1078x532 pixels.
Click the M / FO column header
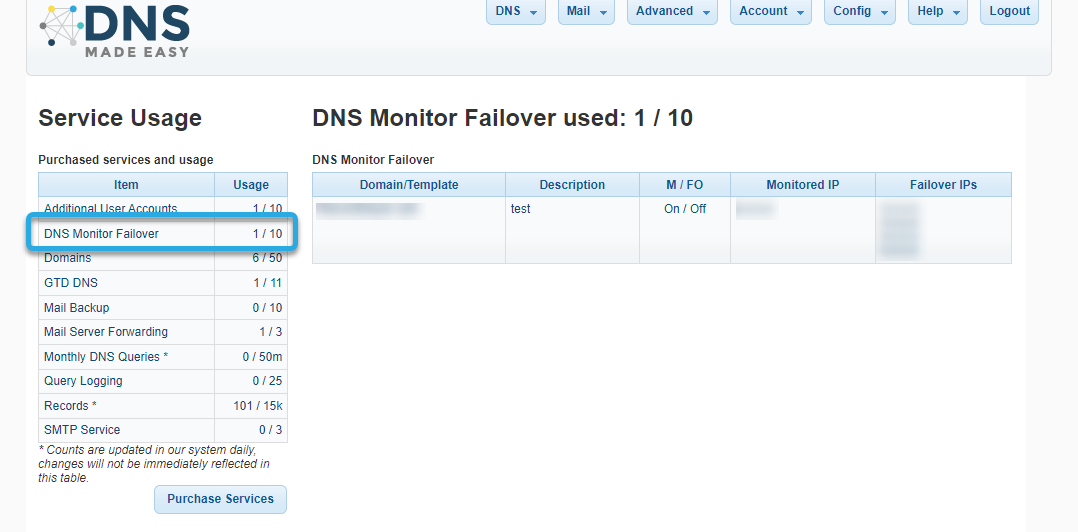[x=685, y=185]
